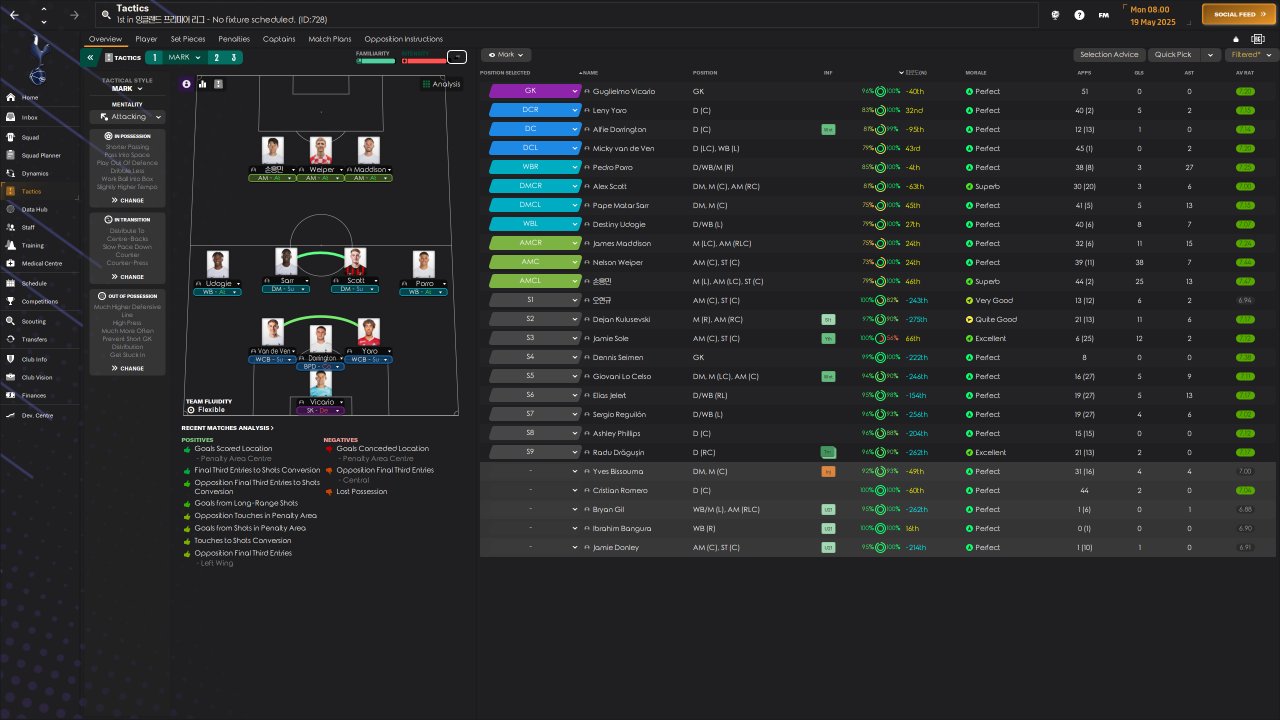
Task: Open the Data Hub sidebar icon
Action: 11,209
